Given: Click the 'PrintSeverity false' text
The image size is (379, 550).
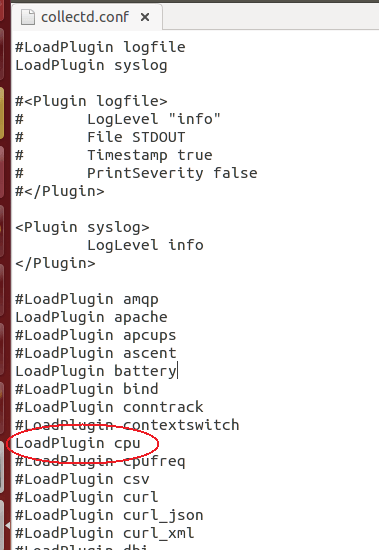Looking at the screenshot, I should click(172, 173).
